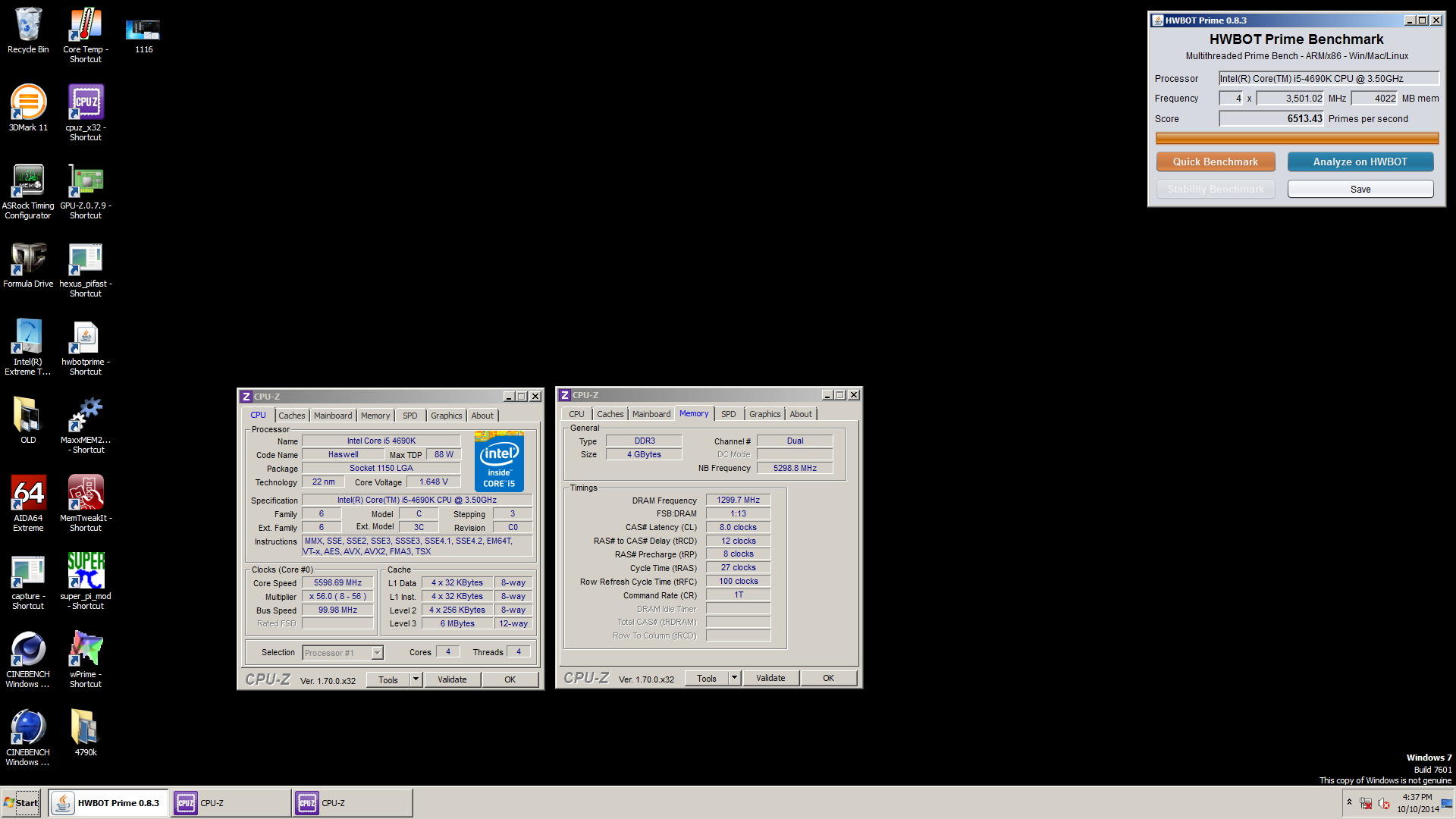Open the capture shortcut icon

[x=28, y=582]
